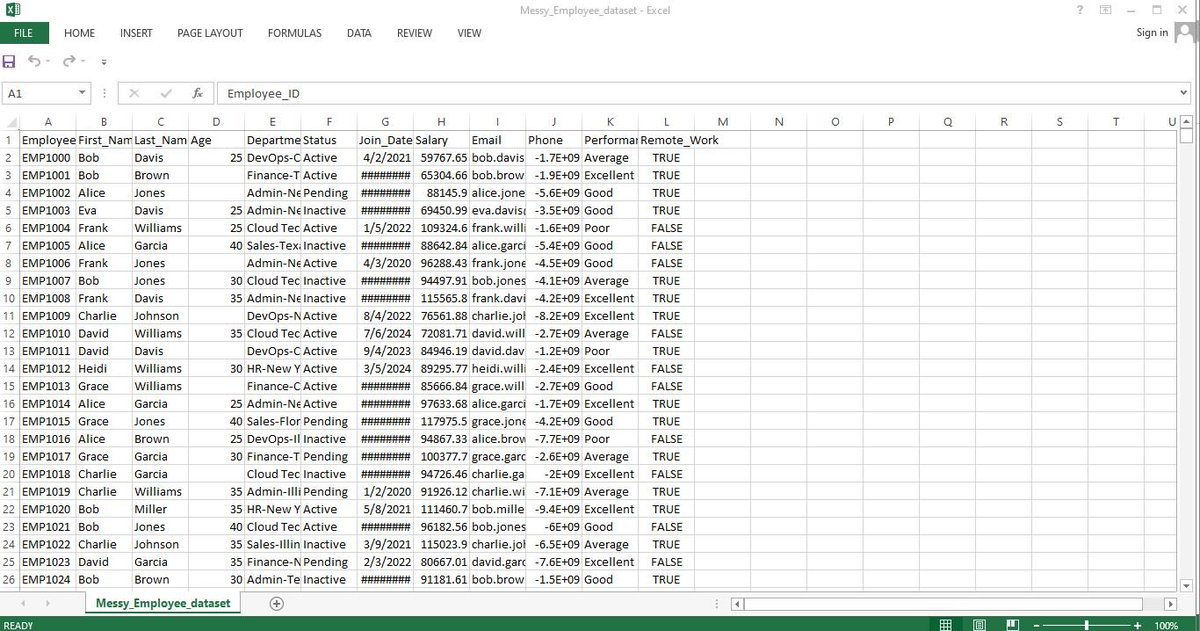Open zoom dialog via 100% label
1200x631 pixels.
click(x=1166, y=624)
